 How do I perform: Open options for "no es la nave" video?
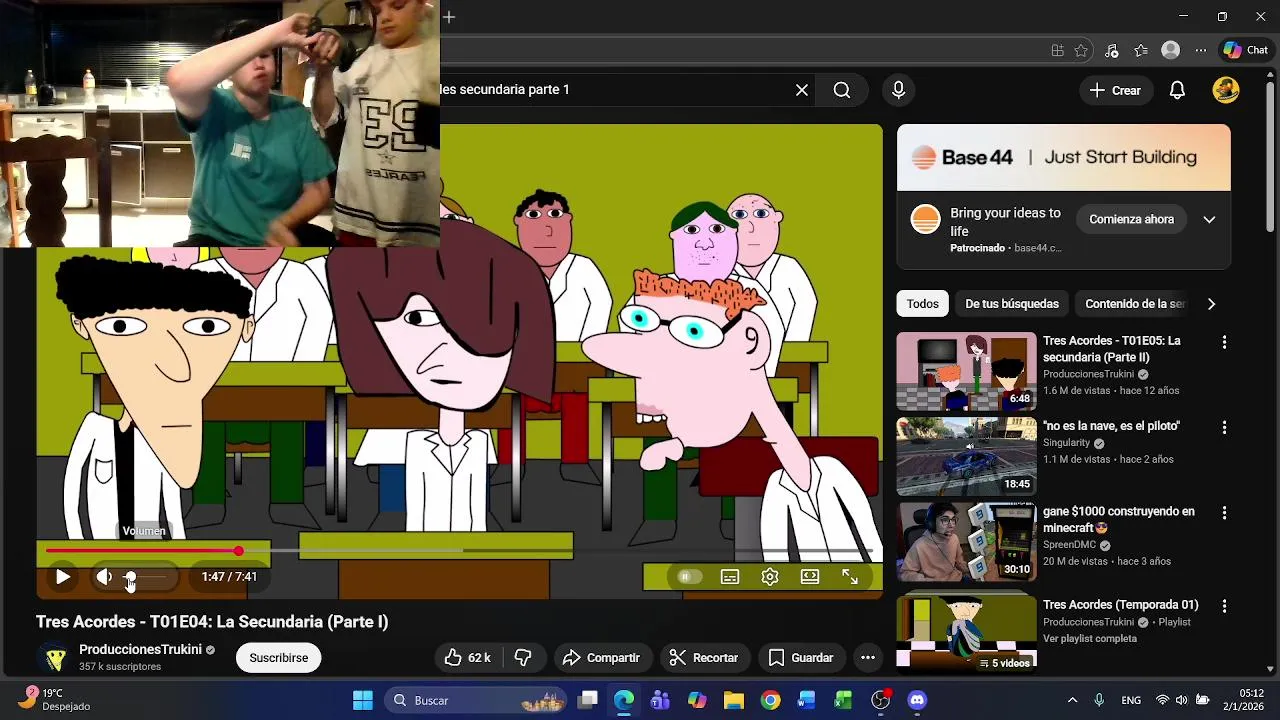tap(1224, 427)
